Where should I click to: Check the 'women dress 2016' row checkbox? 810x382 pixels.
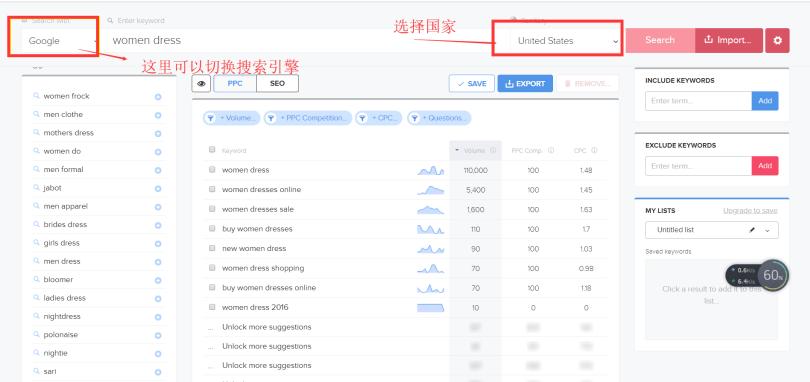pos(212,307)
